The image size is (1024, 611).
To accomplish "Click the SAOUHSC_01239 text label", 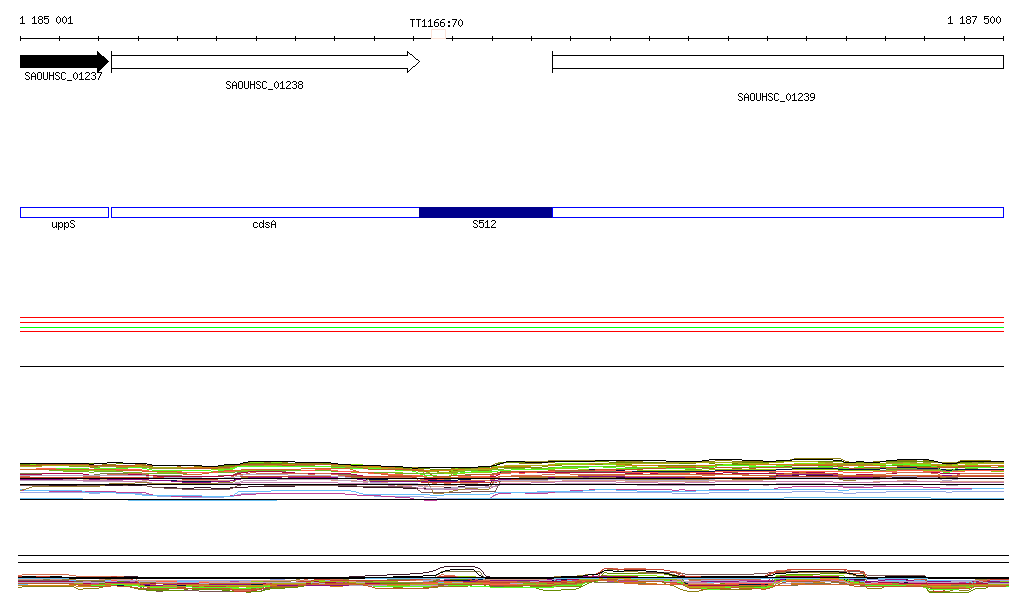I will tap(776, 98).
